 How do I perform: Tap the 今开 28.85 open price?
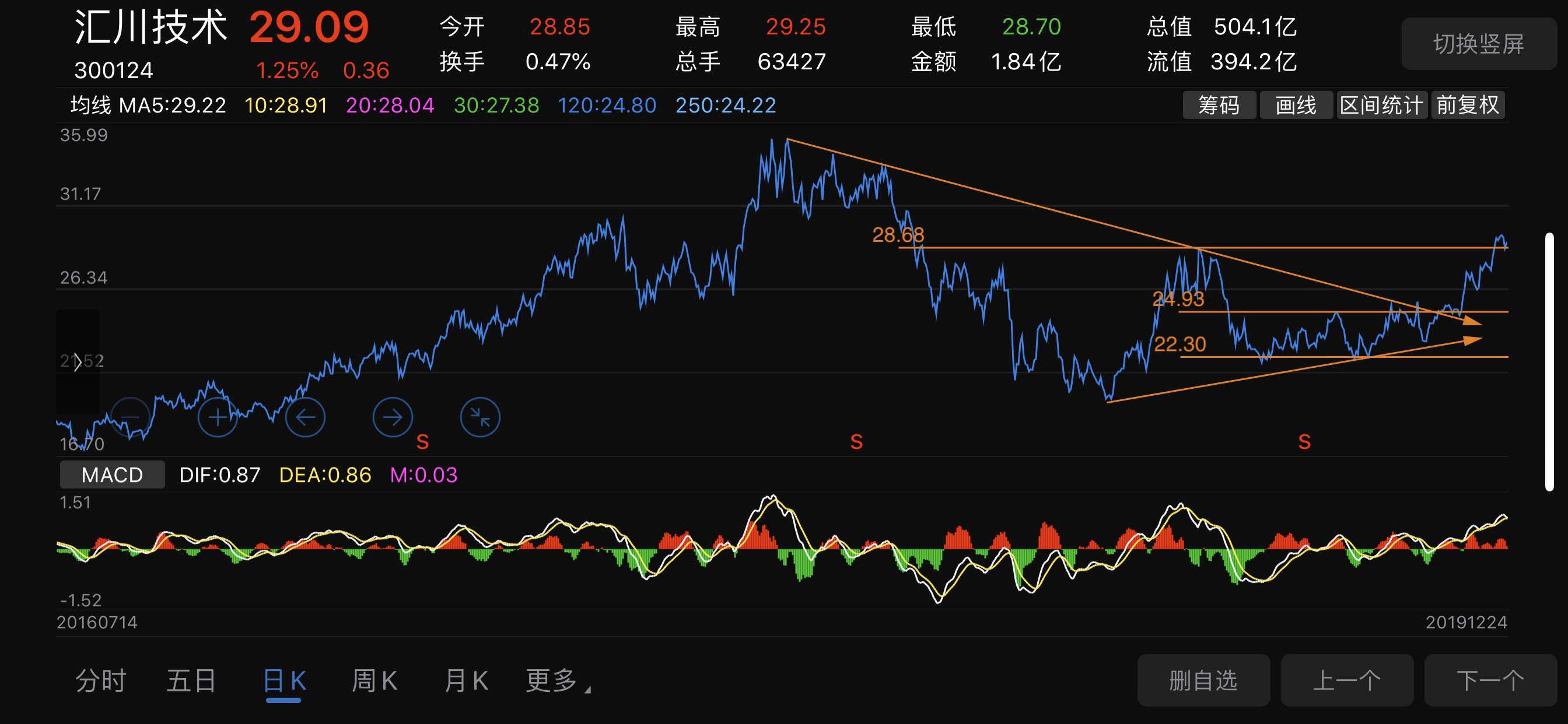point(515,27)
